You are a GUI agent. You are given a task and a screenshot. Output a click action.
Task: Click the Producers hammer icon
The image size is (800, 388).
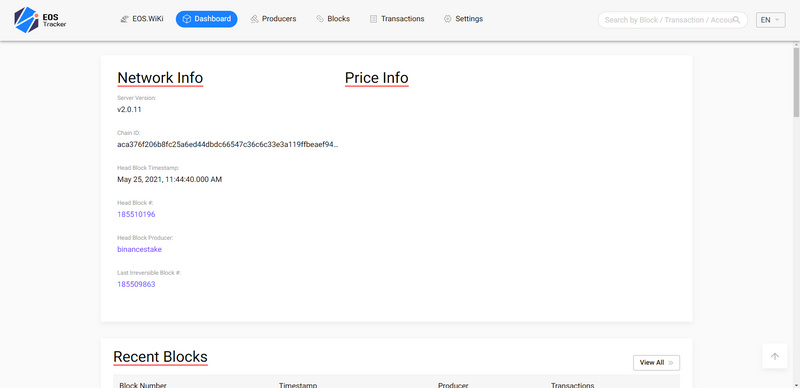pyautogui.click(x=255, y=19)
